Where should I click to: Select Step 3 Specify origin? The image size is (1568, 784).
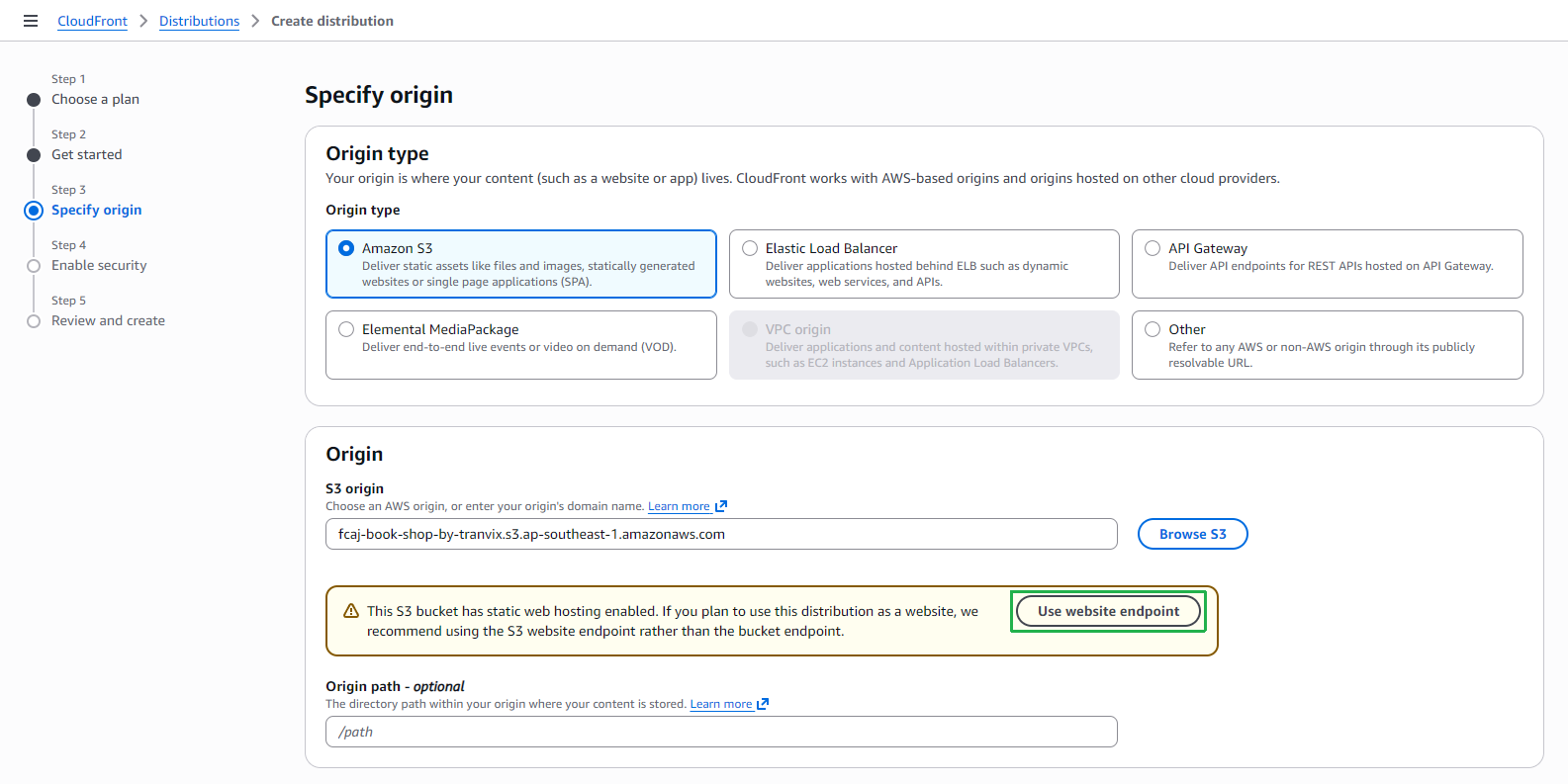[96, 210]
